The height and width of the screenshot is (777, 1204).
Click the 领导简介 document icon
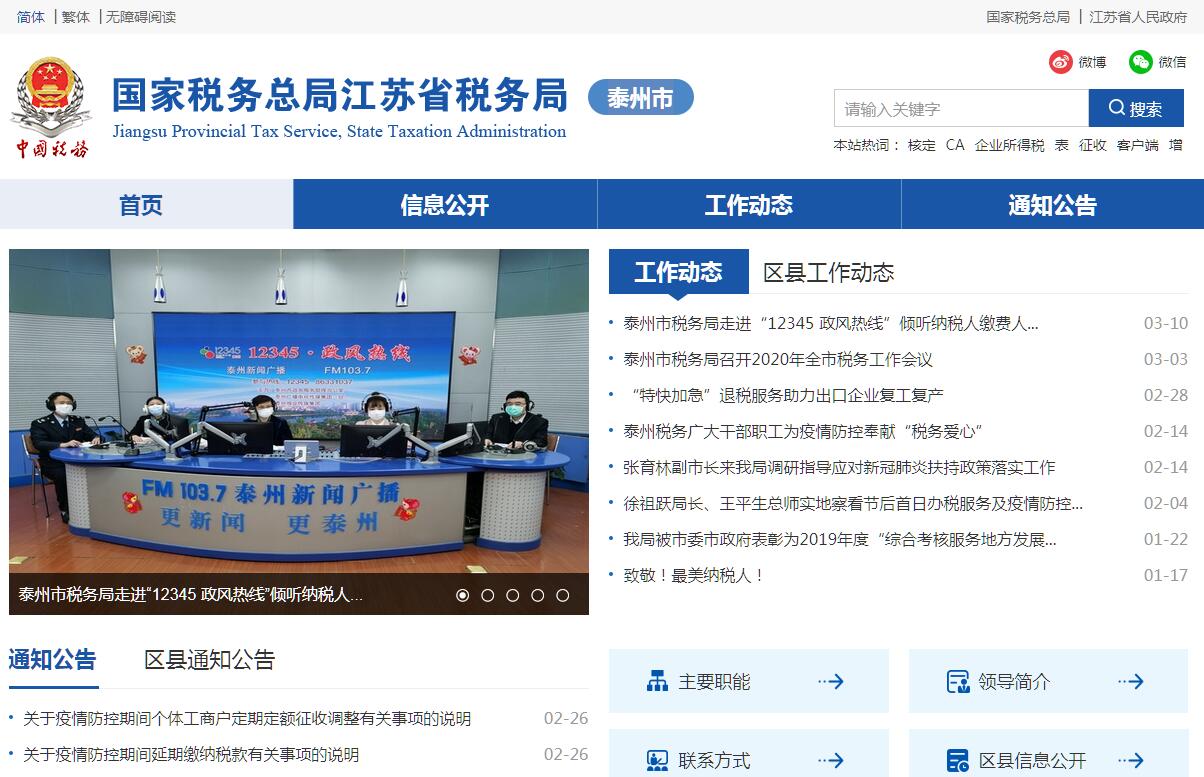(x=957, y=682)
